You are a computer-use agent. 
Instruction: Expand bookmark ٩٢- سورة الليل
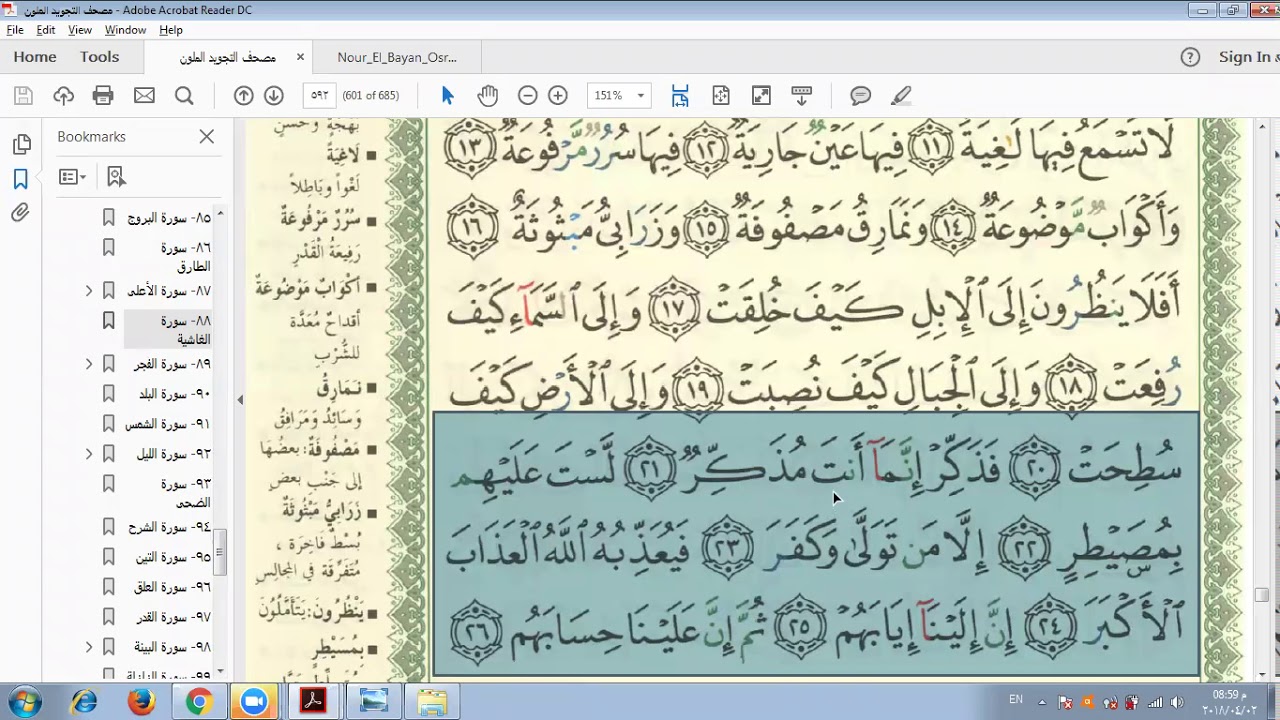(88, 454)
